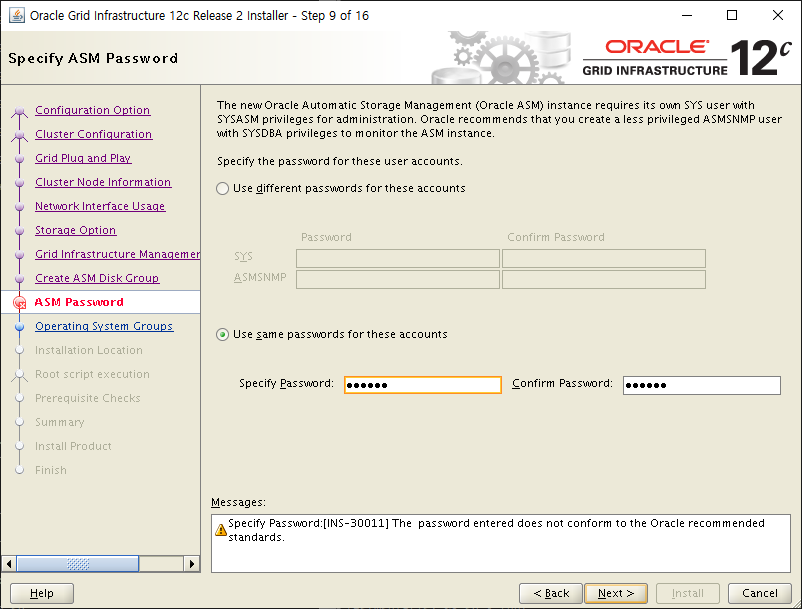The width and height of the screenshot is (802, 609).
Task: Click the Network Interface Usage step bullet
Action: click(19, 207)
